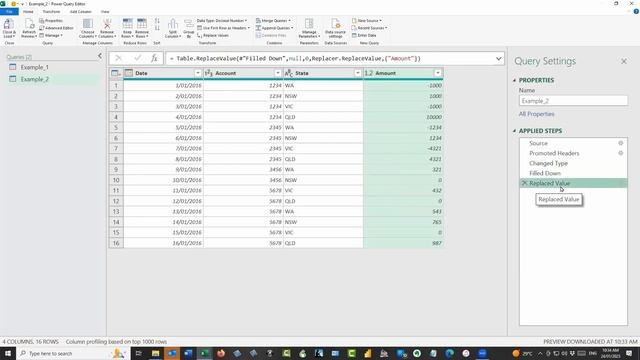Viewport: 640px width, 360px height.
Task: Click the Amount column 1.2 type icon
Action: pyautogui.click(x=369, y=73)
